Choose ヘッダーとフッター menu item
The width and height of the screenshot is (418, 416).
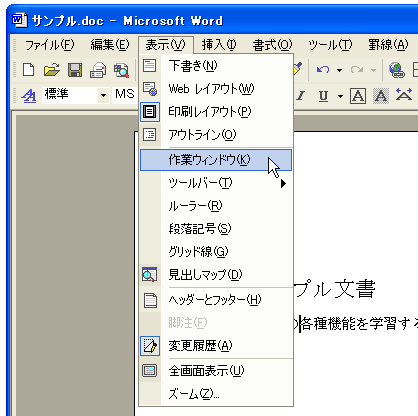click(x=216, y=300)
